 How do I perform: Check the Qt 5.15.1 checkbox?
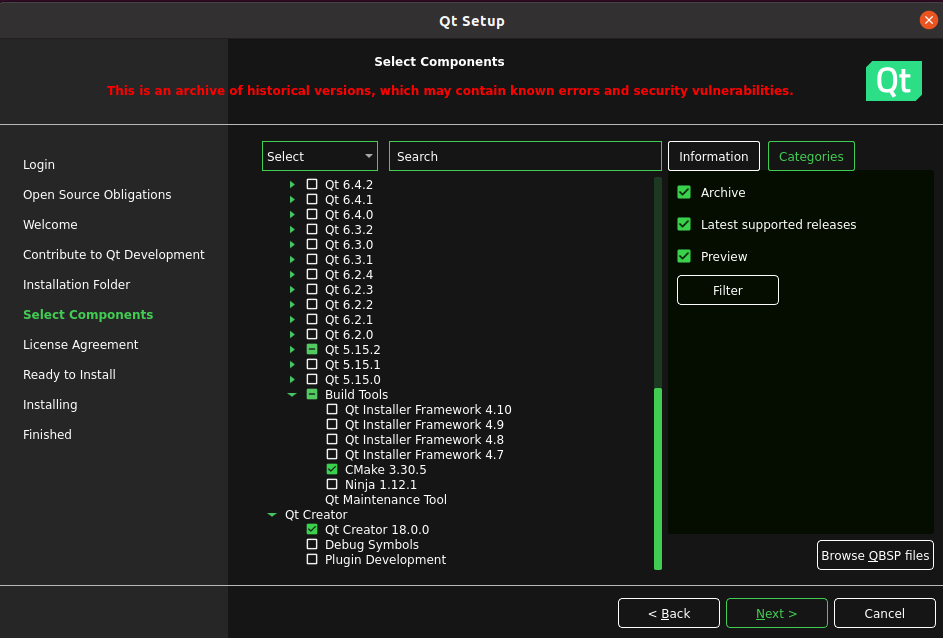(x=312, y=364)
